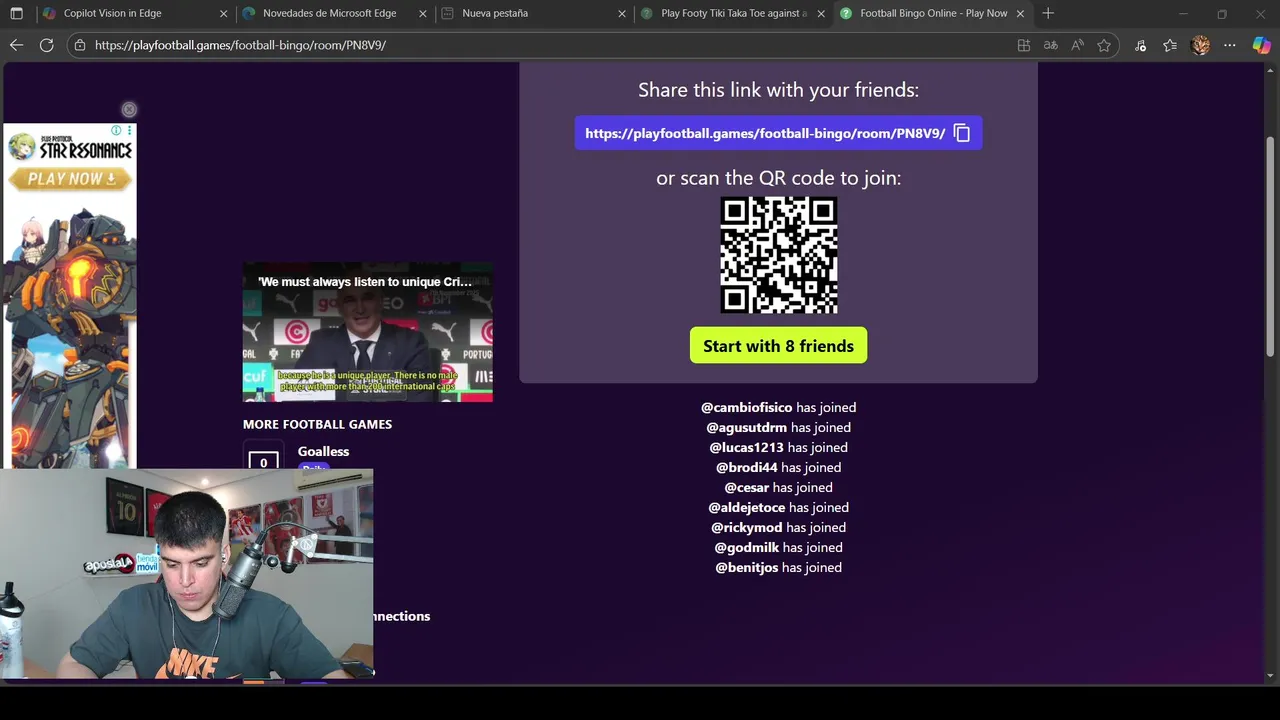The image size is (1280, 720).
Task: Click the QR code image
Action: (779, 255)
